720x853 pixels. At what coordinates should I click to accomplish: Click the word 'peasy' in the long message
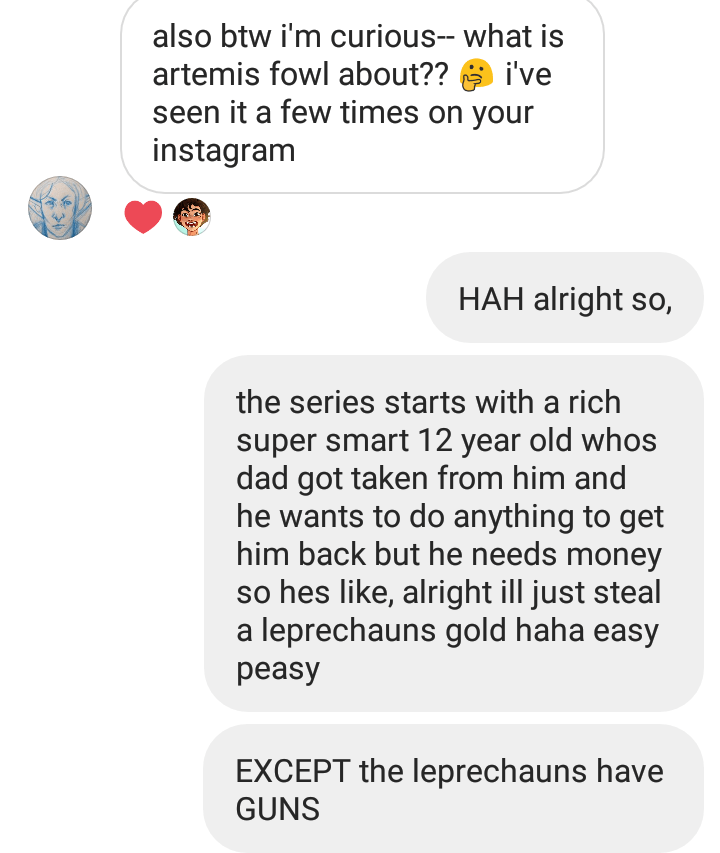tap(278, 669)
